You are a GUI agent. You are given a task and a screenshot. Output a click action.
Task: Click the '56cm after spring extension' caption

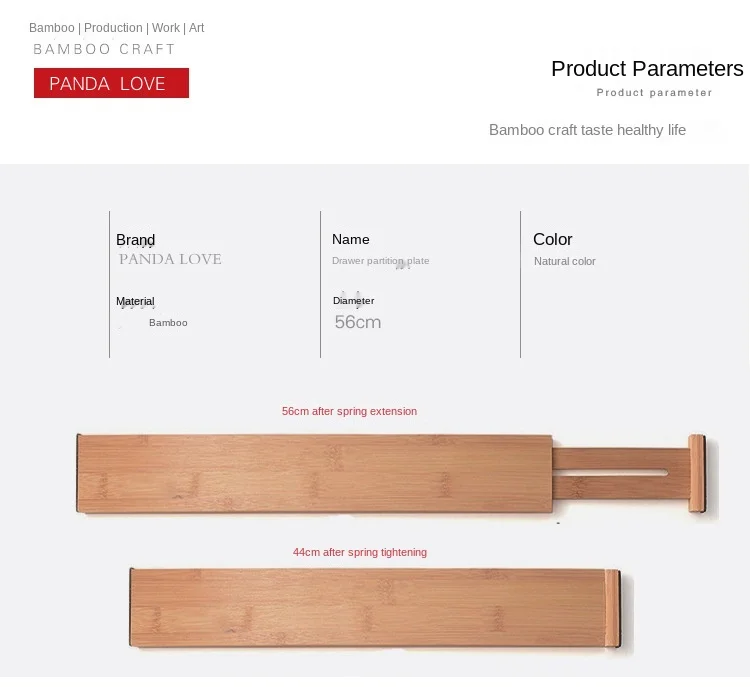click(x=349, y=411)
